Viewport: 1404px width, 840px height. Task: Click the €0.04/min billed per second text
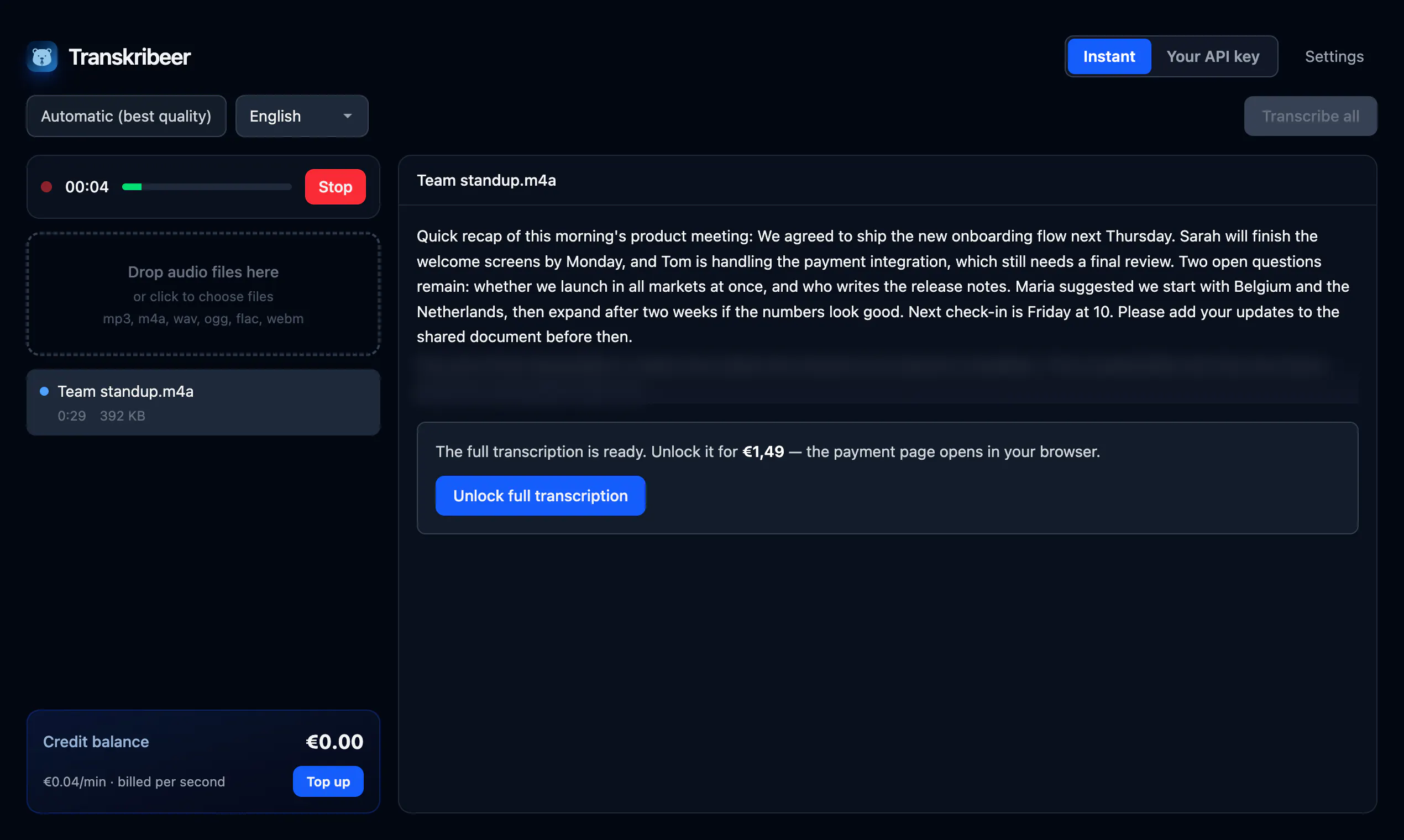(x=134, y=782)
